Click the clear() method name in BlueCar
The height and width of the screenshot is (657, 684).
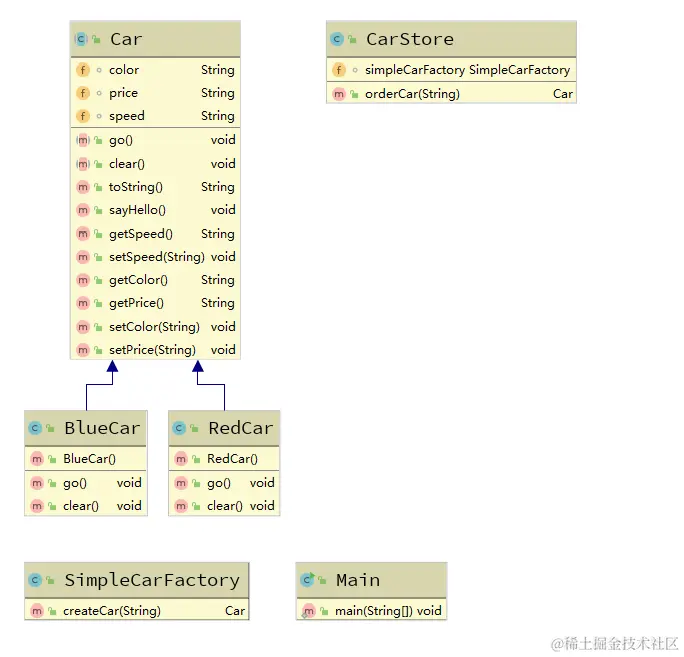click(81, 506)
